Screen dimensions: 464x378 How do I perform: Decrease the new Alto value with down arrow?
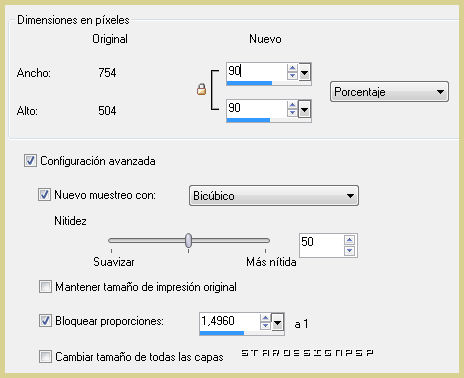pyautogui.click(x=292, y=113)
